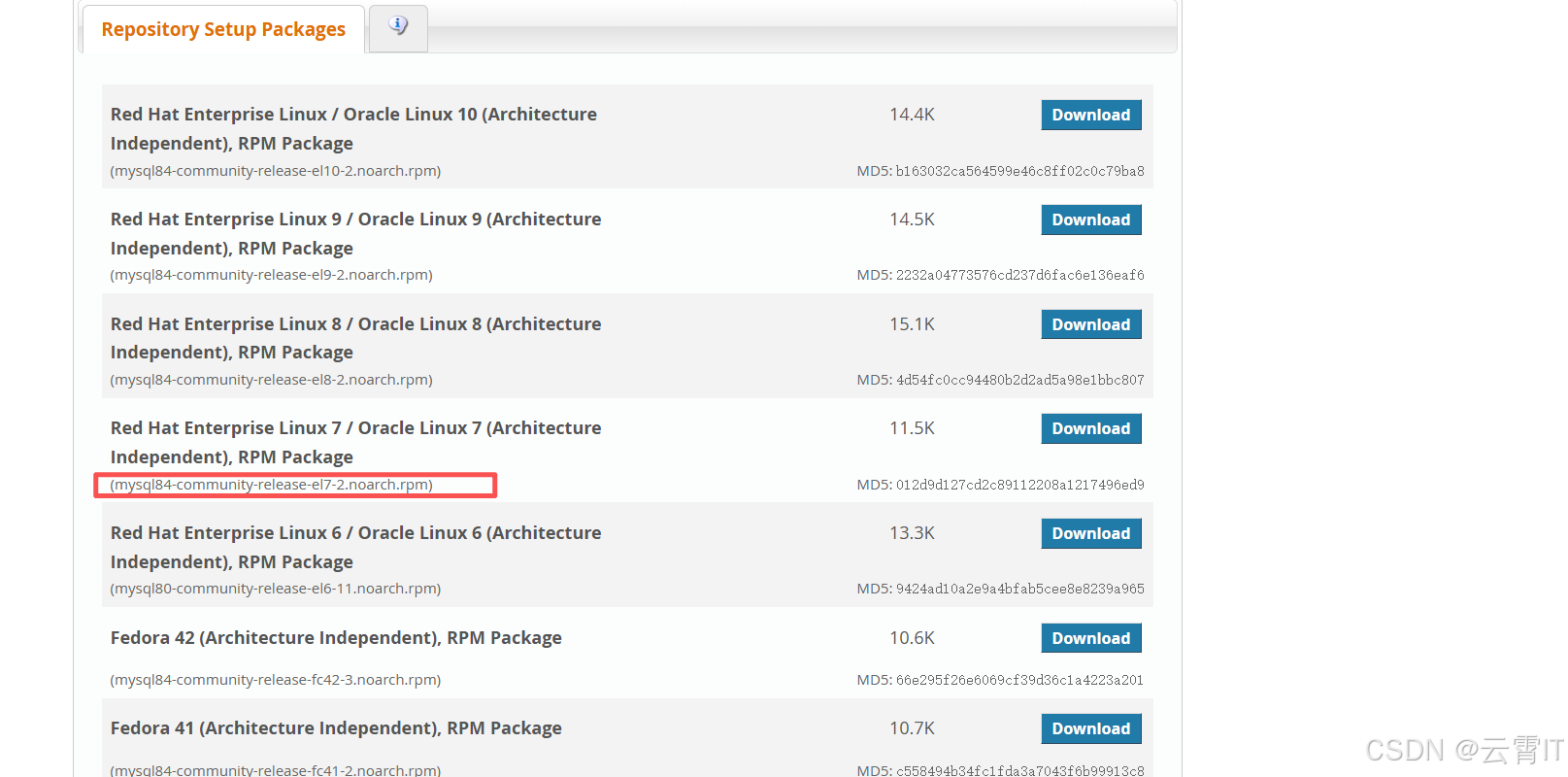Viewport: 1568px width, 777px height.
Task: Download the Red Hat Linux 7 package
Action: (1091, 428)
